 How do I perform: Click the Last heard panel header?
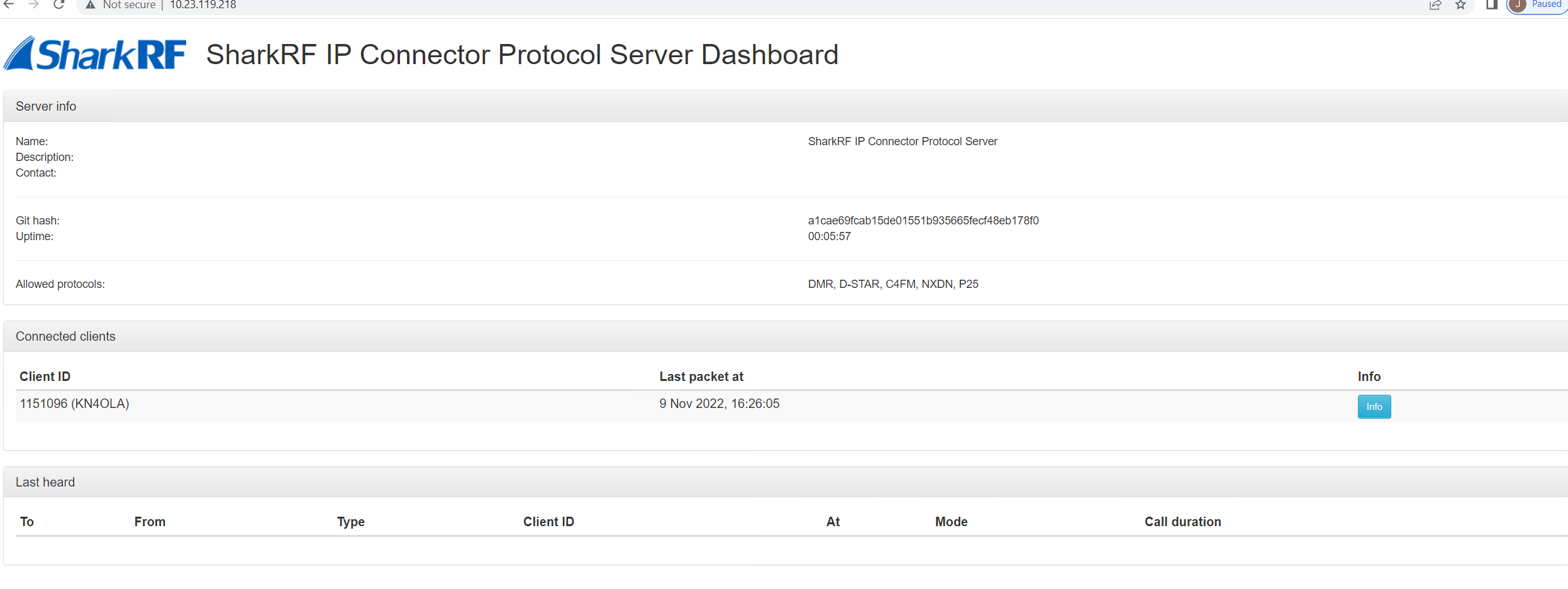point(786,482)
